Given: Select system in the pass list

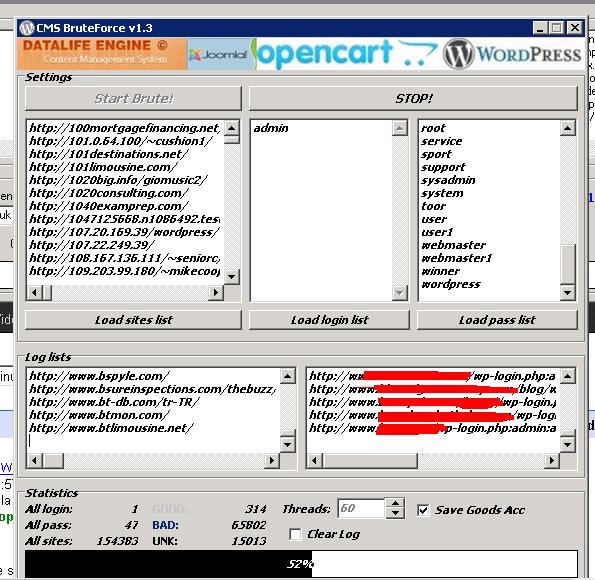Looking at the screenshot, I should click(x=442, y=193).
